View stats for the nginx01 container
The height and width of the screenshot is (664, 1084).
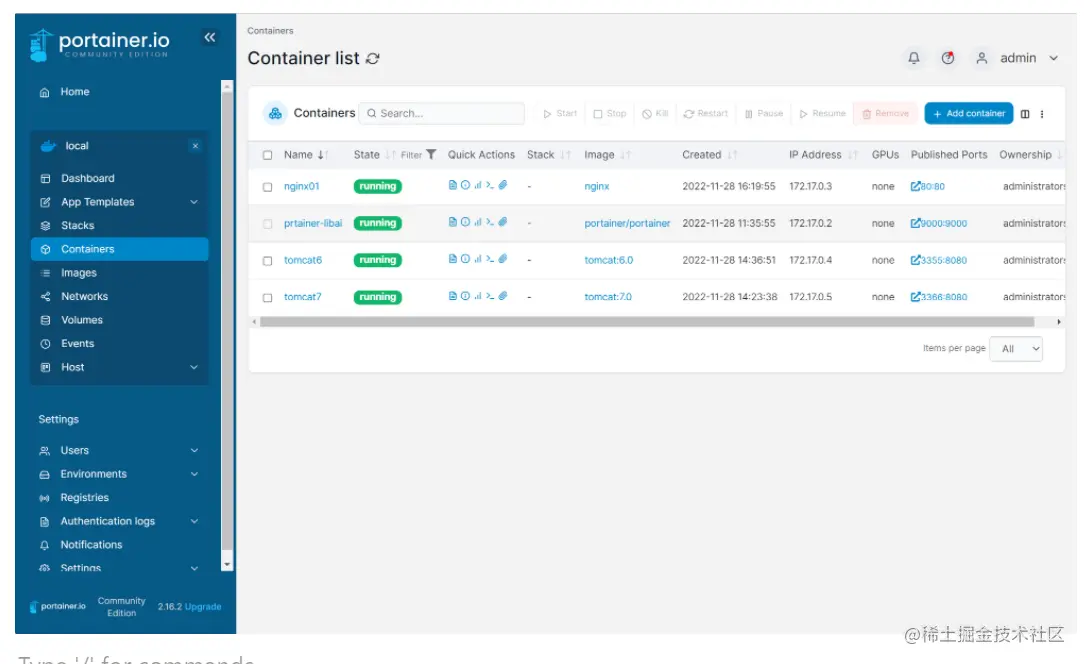(x=478, y=185)
